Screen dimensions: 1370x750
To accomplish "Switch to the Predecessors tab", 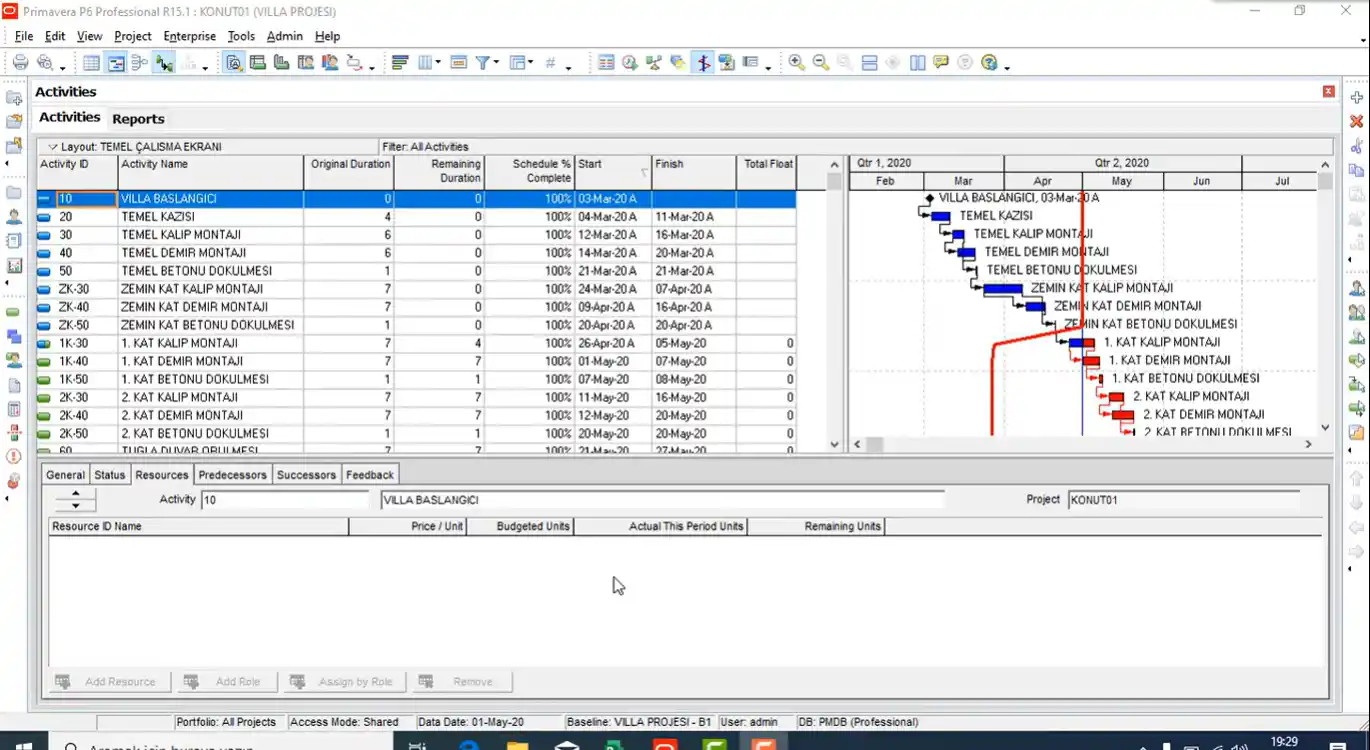I will point(232,475).
